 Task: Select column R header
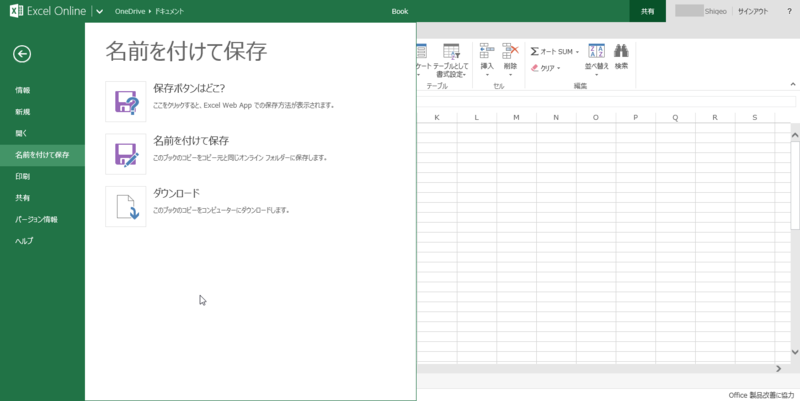point(715,117)
